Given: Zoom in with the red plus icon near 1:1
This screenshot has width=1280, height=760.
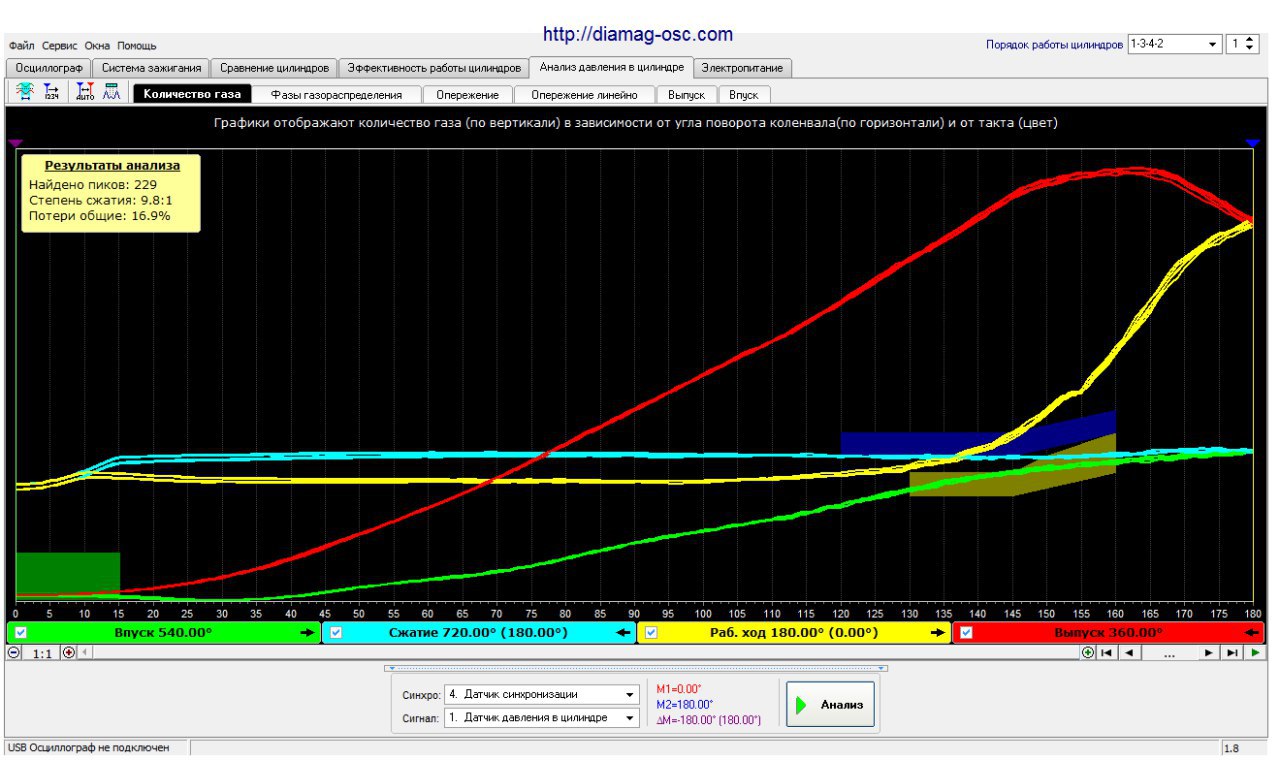Looking at the screenshot, I should 69,652.
